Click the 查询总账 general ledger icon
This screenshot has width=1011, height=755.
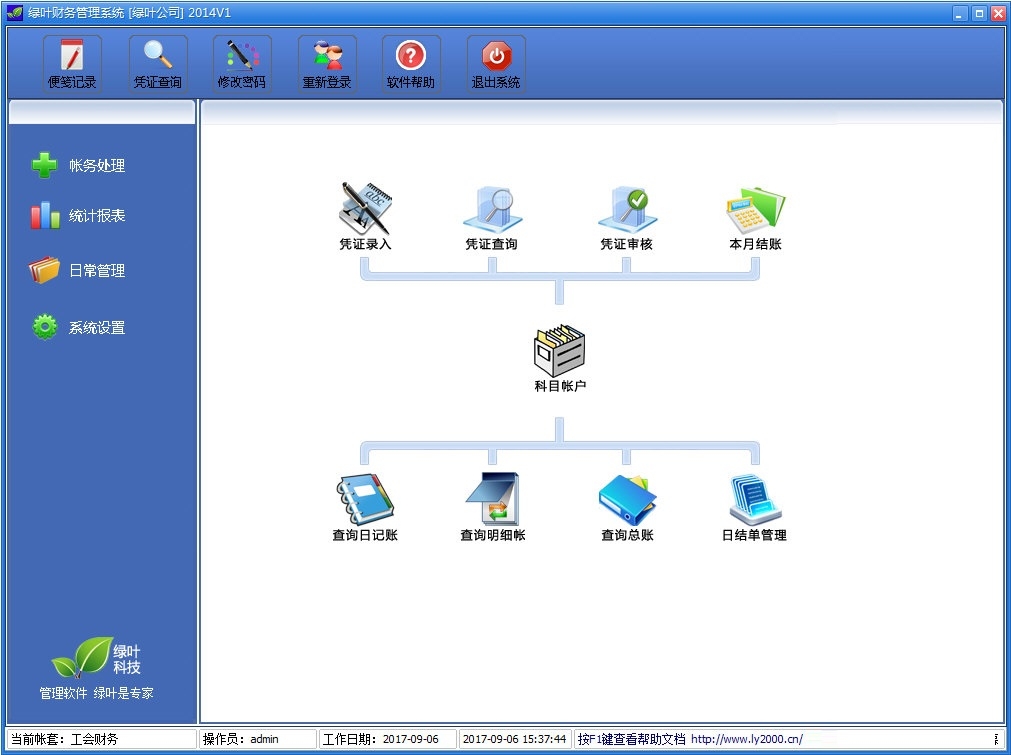(x=627, y=500)
